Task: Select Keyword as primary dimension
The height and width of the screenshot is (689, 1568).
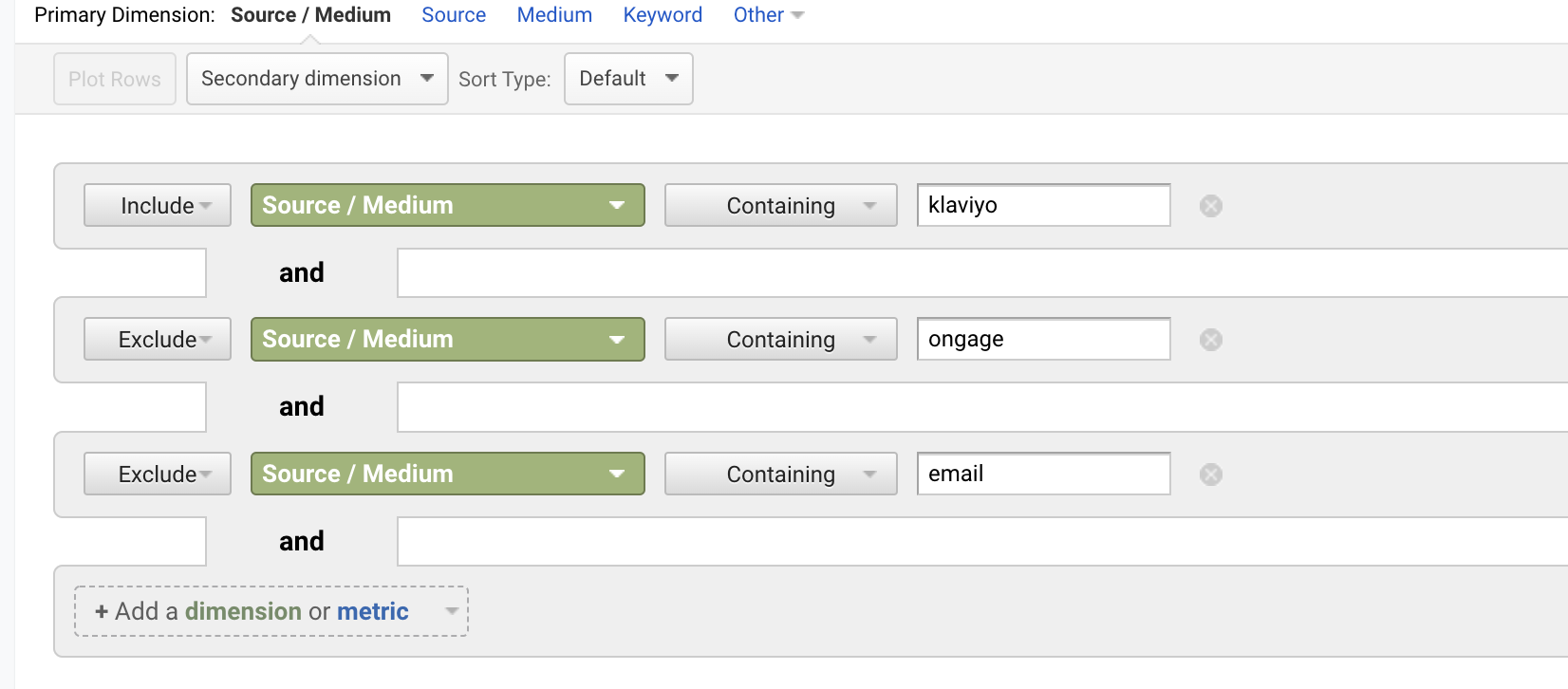Action: pos(662,14)
